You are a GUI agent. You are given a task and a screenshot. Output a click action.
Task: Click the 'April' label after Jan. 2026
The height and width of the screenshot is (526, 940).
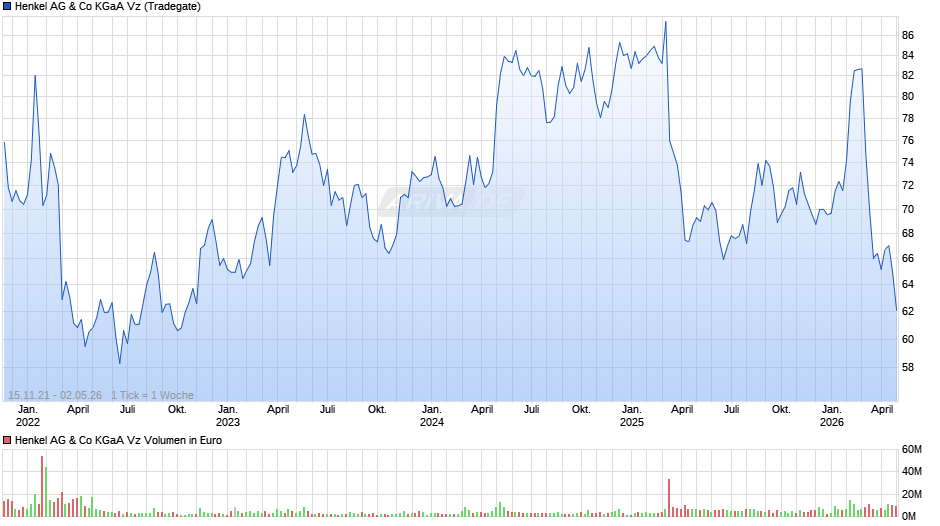coord(882,410)
